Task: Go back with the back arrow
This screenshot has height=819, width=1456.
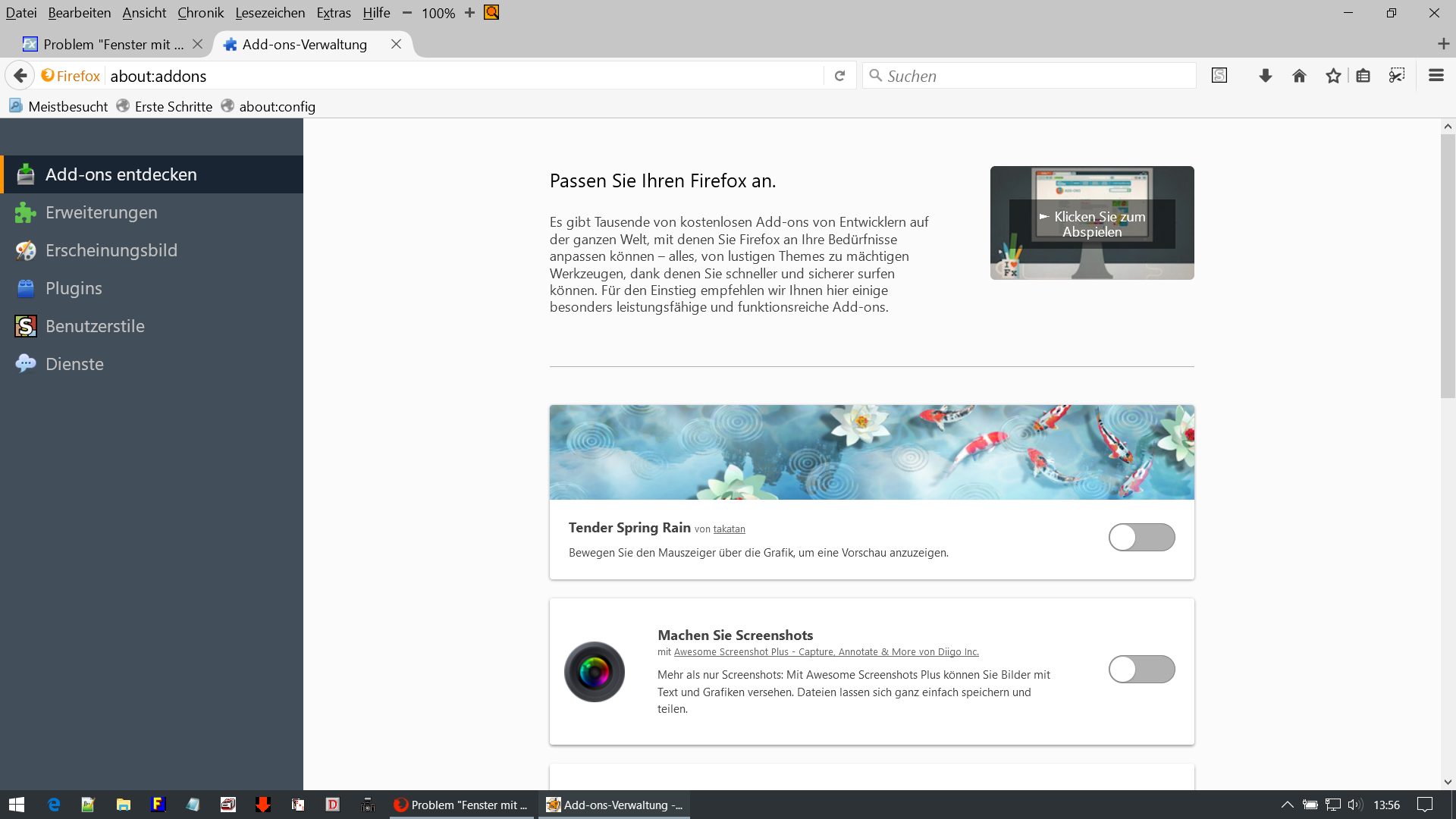Action: coord(20,76)
